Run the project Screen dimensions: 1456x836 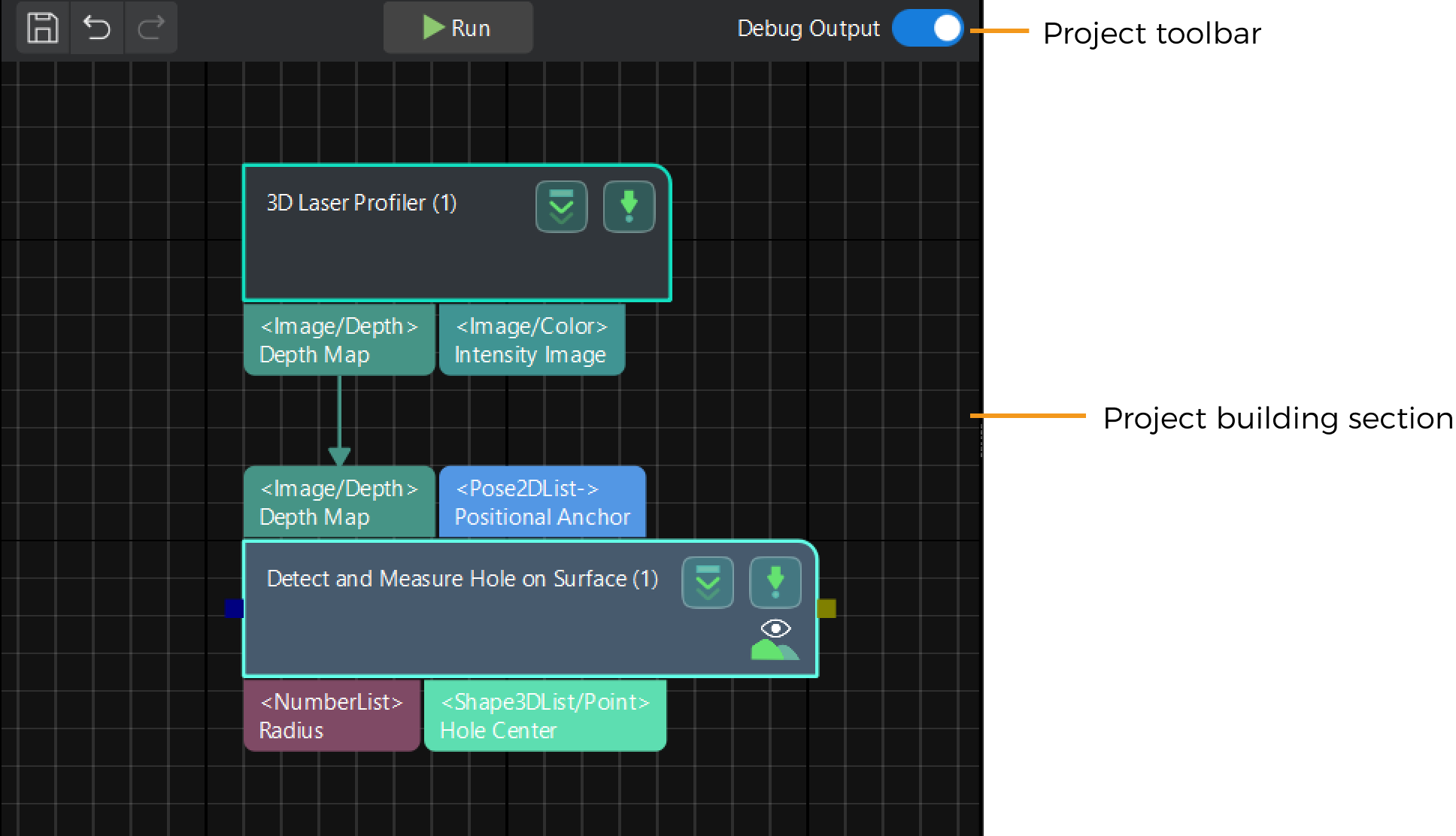tap(458, 28)
